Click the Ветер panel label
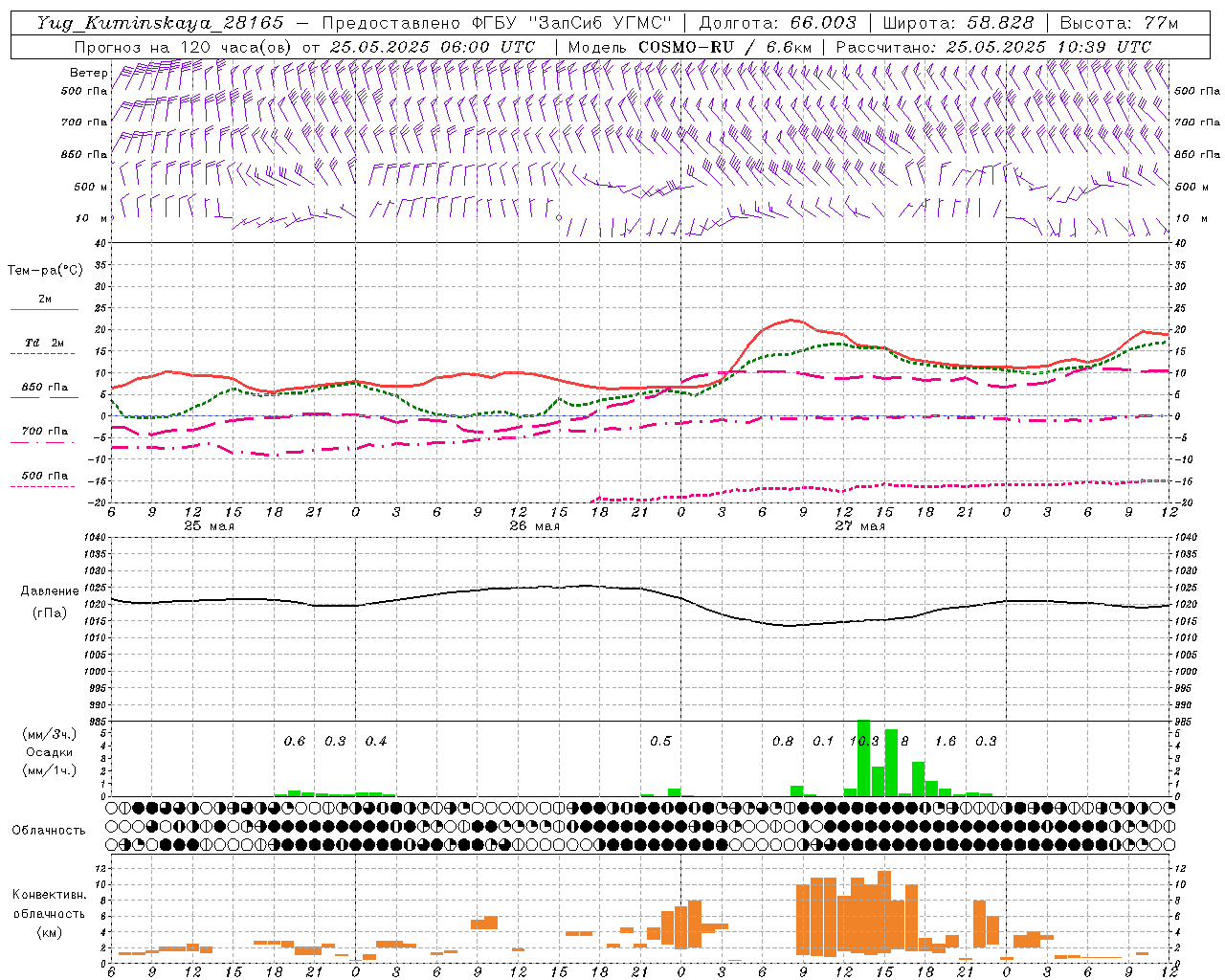Screen dimensions: 1225x980 pos(88,73)
